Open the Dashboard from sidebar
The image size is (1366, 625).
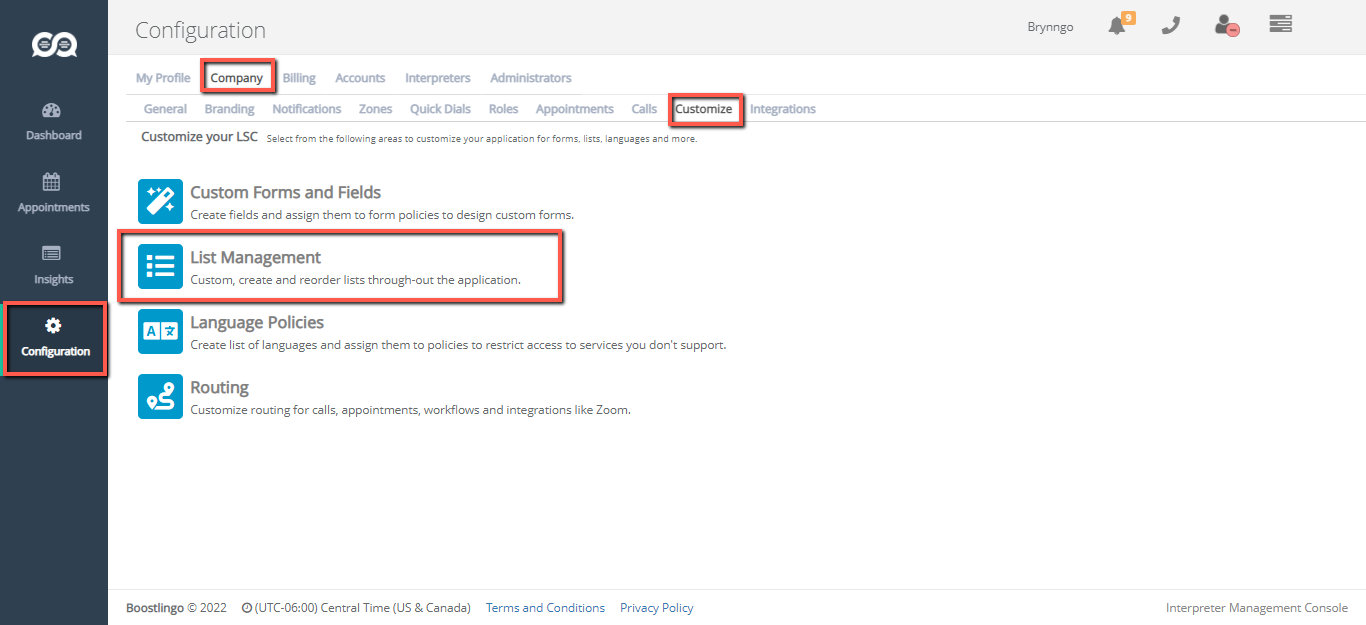click(x=53, y=121)
